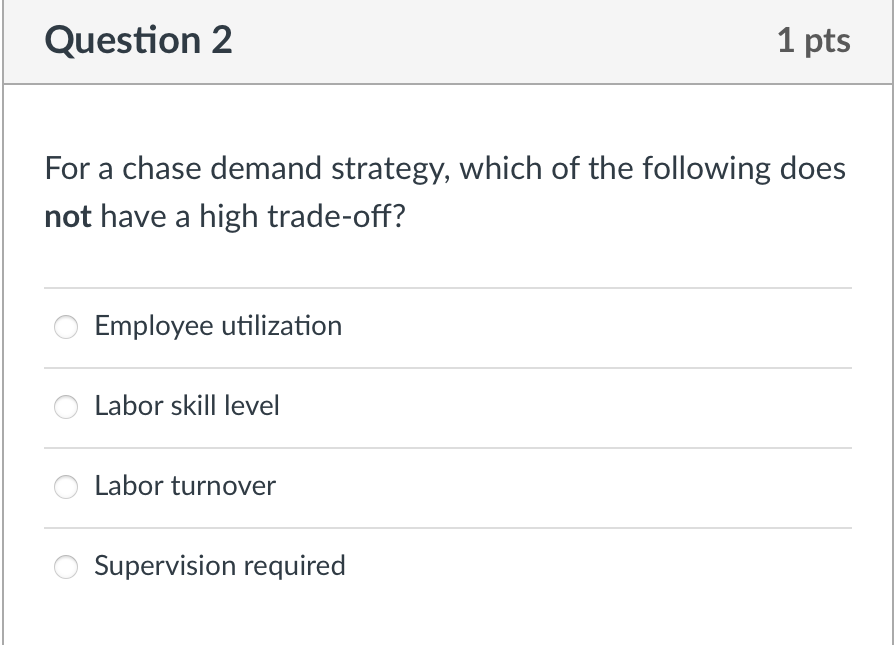
Task: Click the Employee utilization answer text
Action: (x=217, y=326)
